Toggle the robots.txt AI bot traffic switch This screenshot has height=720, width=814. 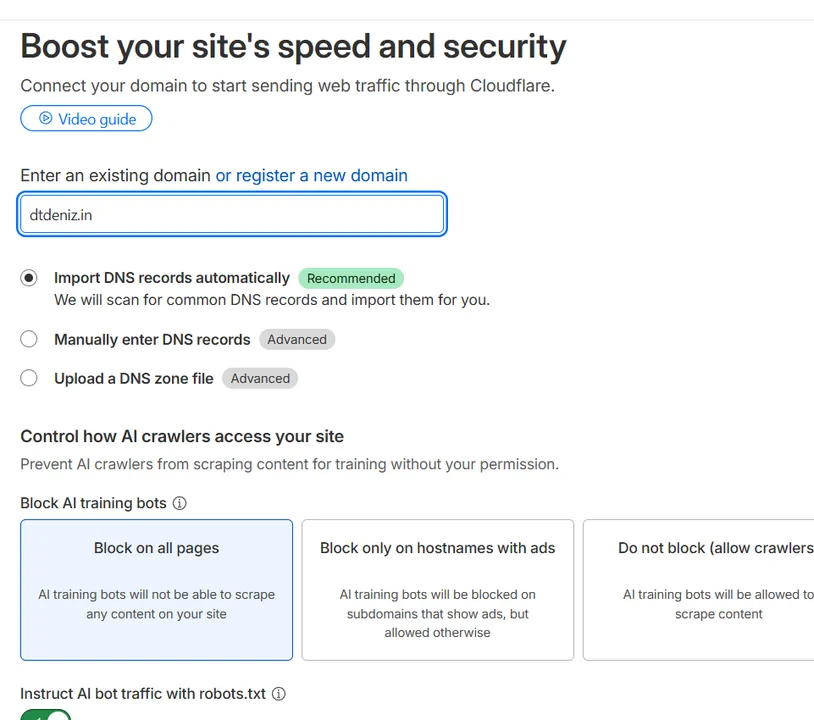click(x=46, y=715)
